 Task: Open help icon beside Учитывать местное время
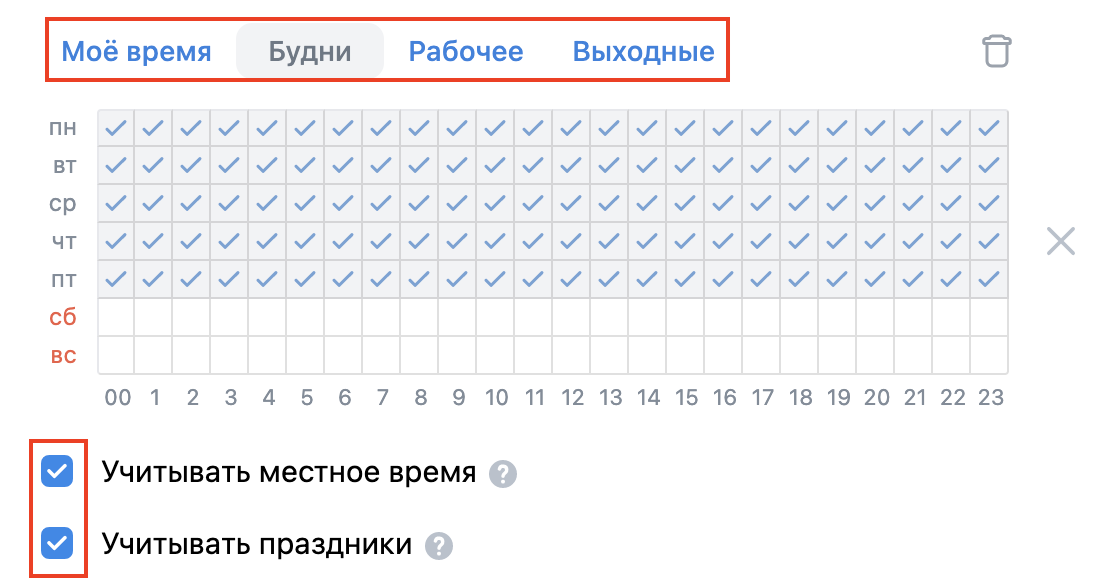[502, 474]
